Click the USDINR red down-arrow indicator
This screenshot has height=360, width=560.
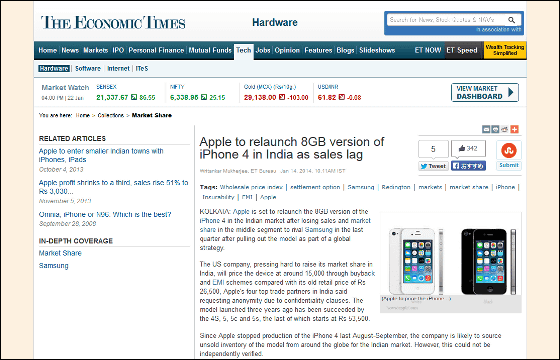(x=342, y=97)
